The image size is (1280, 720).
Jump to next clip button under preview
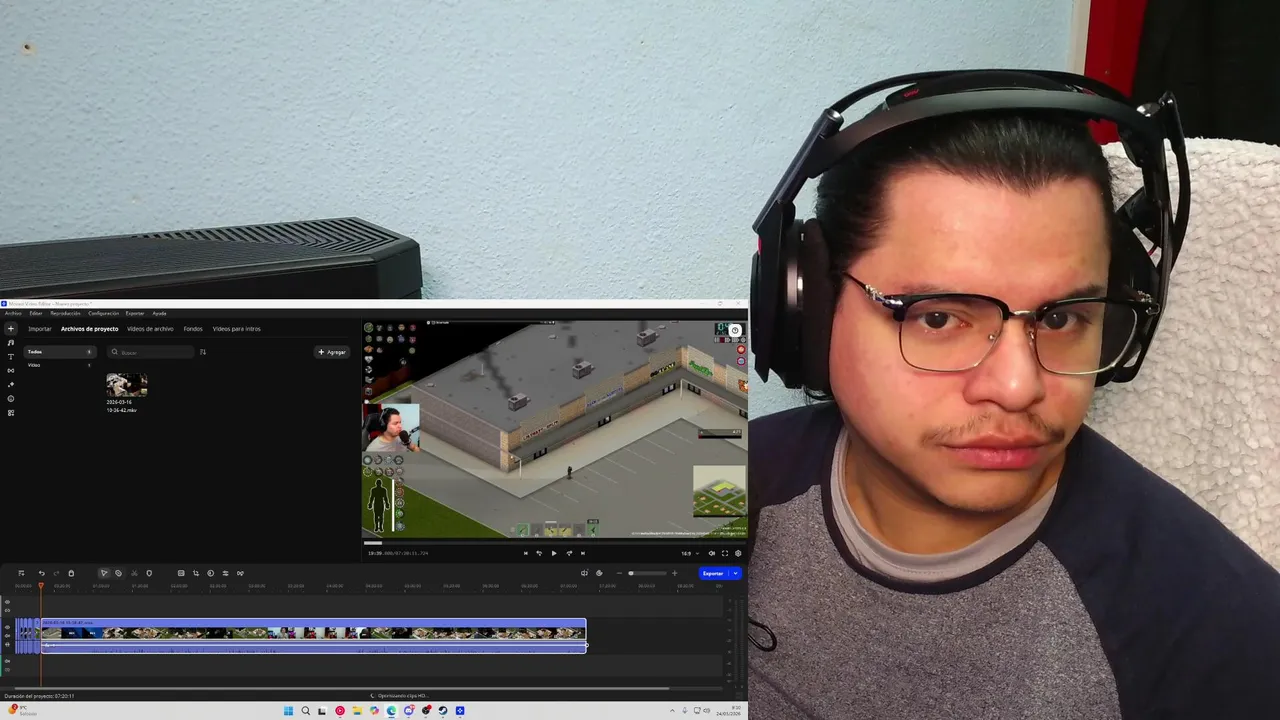pos(583,553)
